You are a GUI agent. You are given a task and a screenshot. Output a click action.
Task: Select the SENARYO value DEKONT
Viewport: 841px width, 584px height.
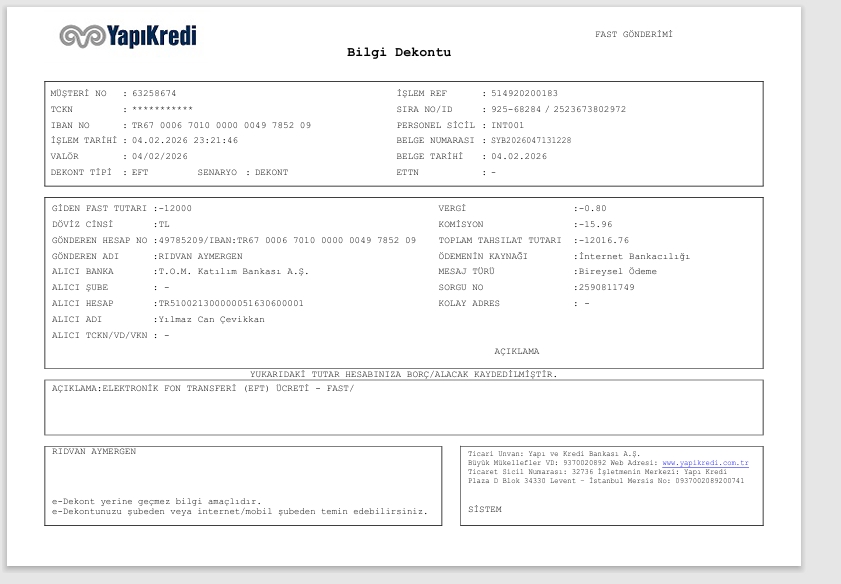271,173
